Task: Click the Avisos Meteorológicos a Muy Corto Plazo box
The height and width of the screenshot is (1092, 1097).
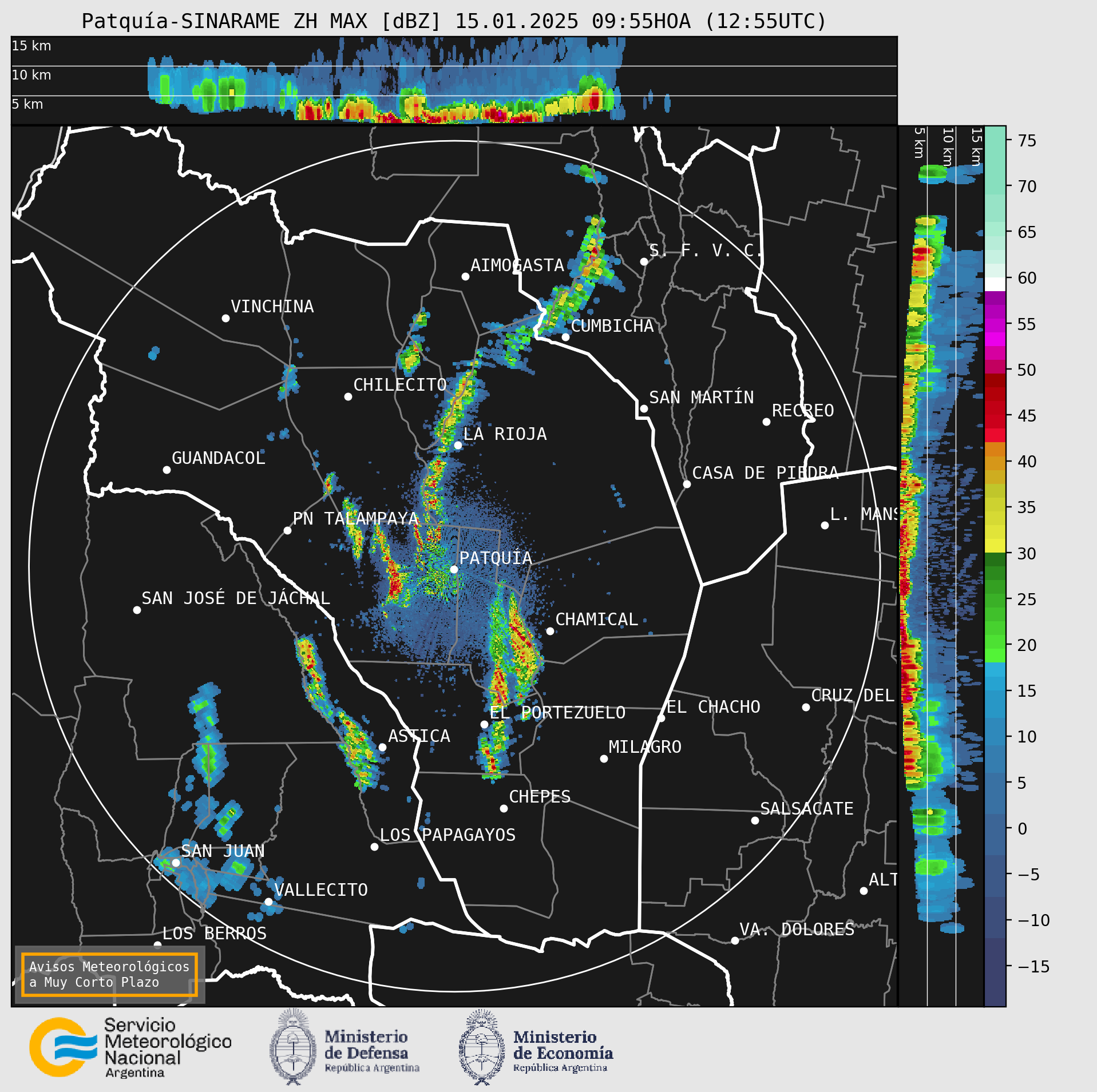Action: point(109,974)
